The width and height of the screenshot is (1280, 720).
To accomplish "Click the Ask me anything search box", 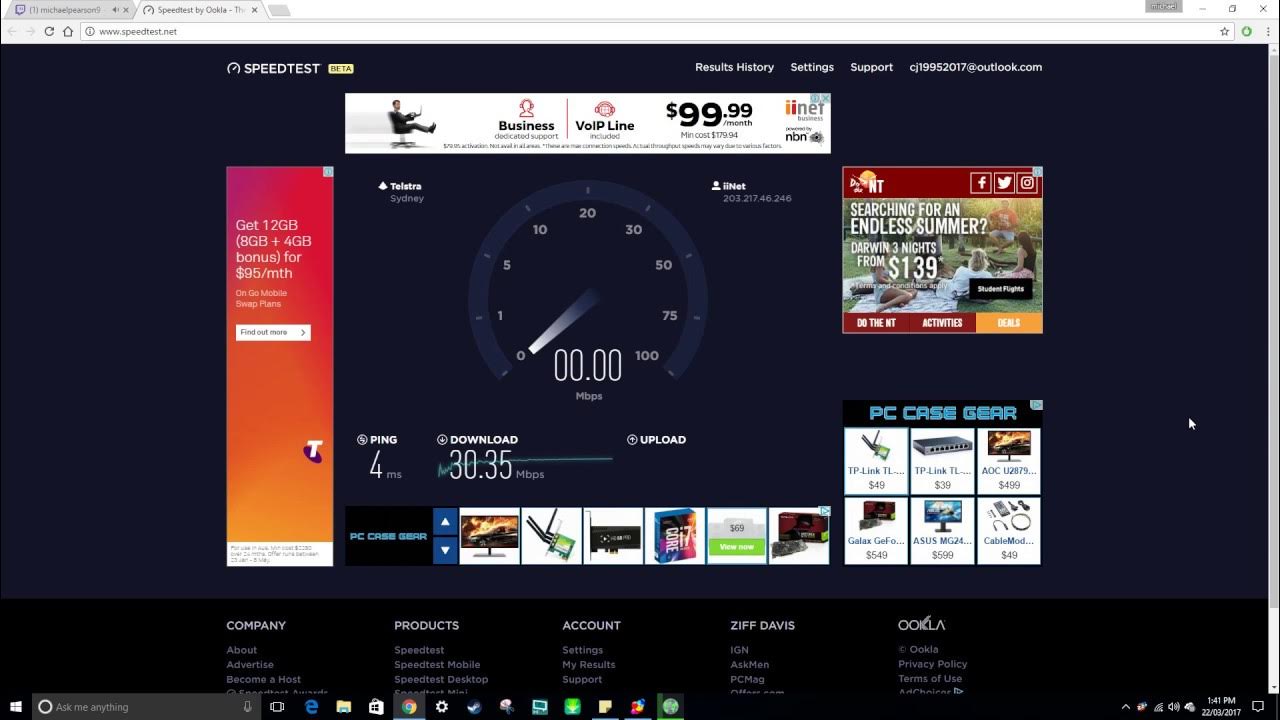I will tap(148, 706).
